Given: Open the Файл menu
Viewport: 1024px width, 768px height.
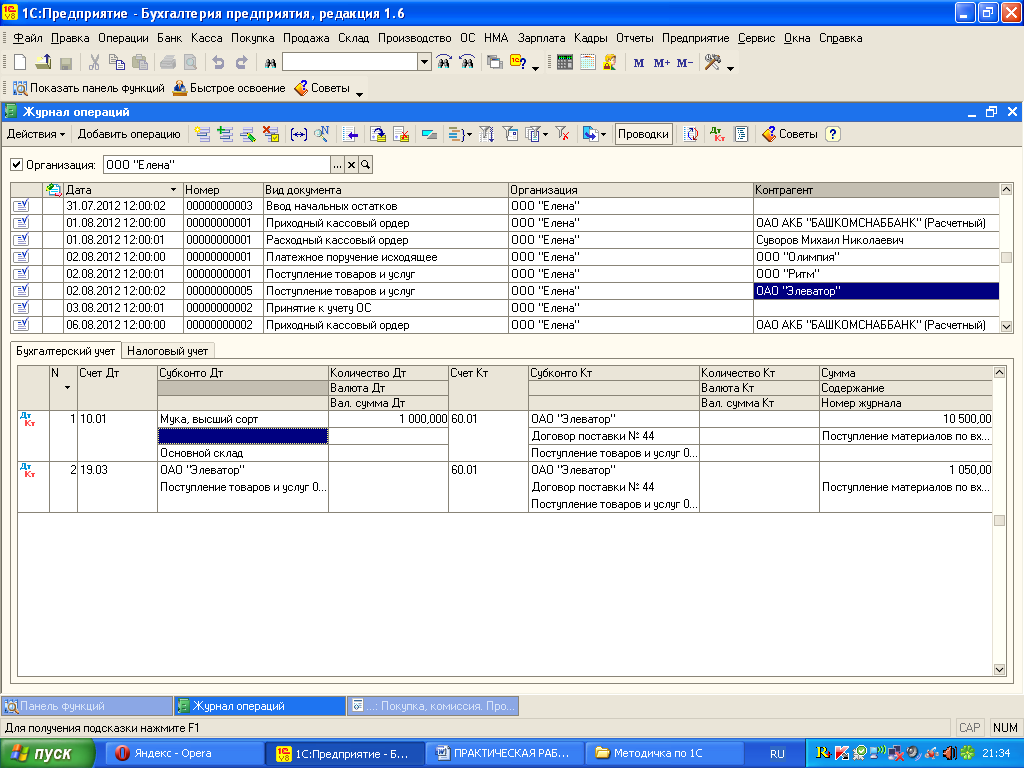Looking at the screenshot, I should [x=28, y=38].
